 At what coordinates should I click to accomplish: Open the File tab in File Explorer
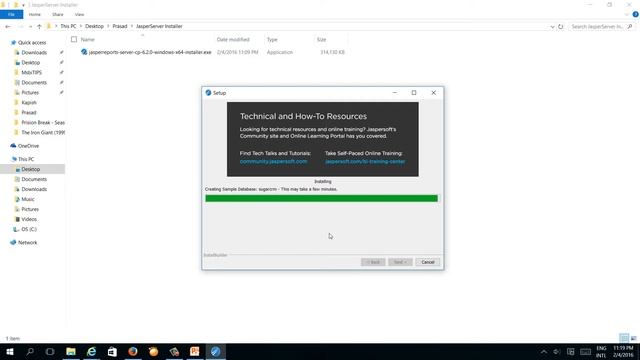tap(11, 14)
